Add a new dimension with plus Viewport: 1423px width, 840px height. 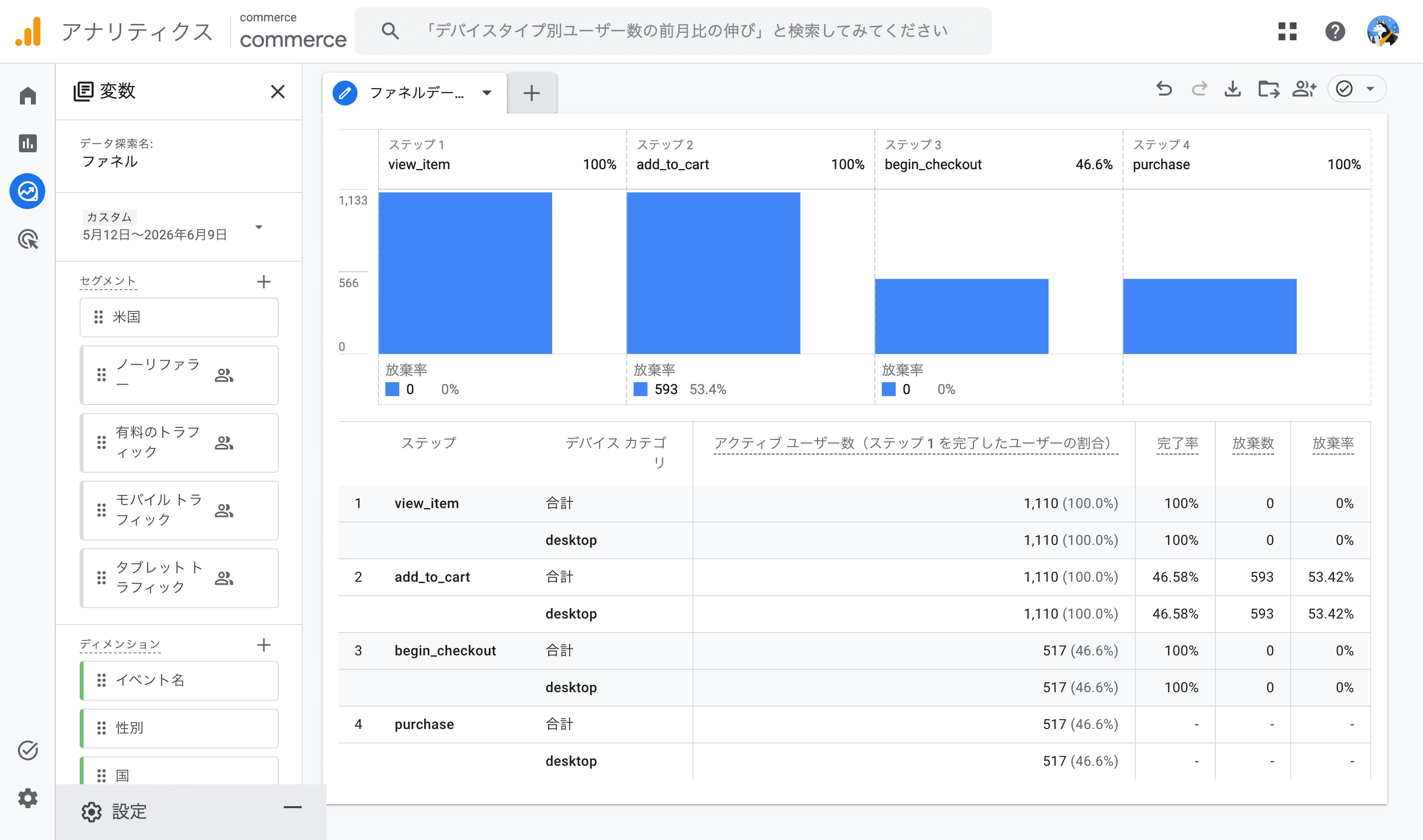(263, 645)
